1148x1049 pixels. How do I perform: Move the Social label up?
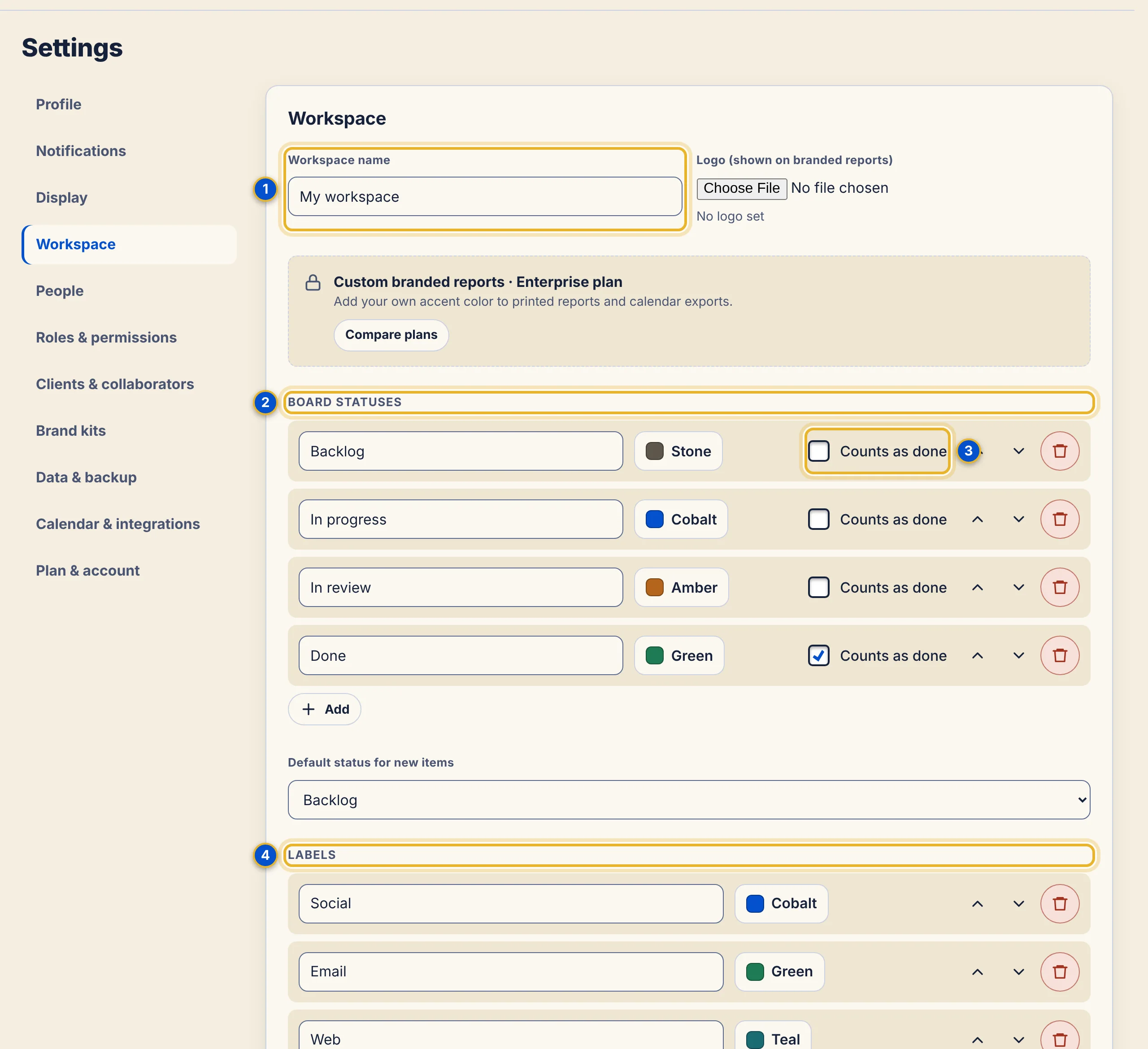point(977,903)
